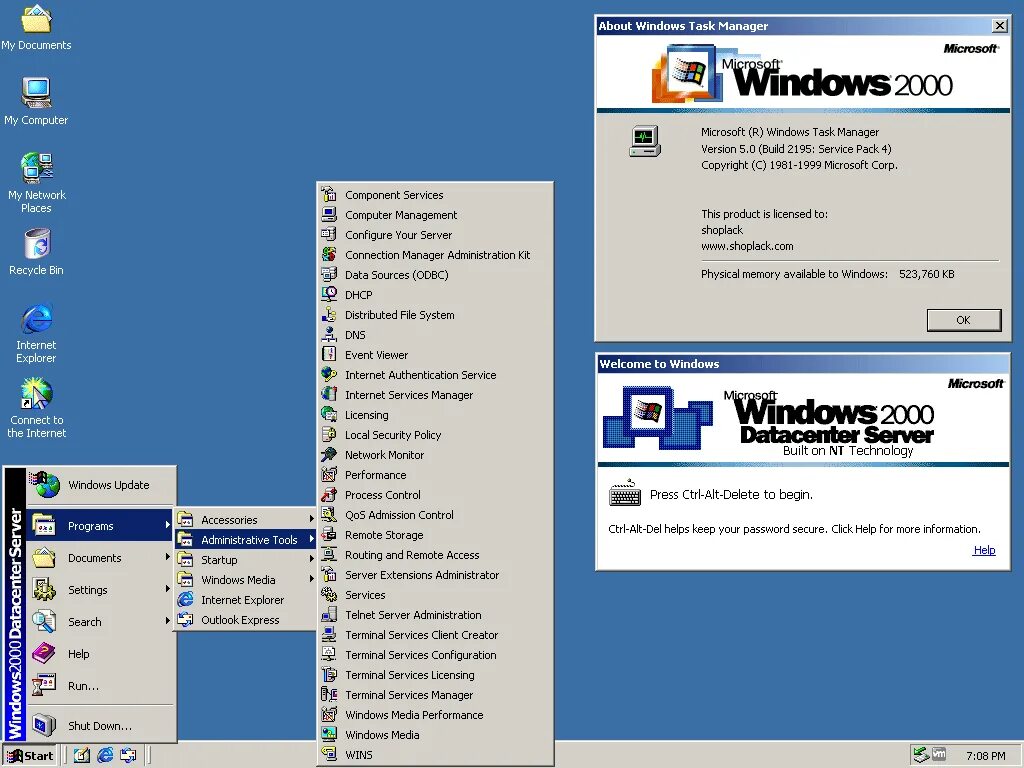
Task: Select the Internet Explorer desktop icon
Action: (37, 333)
